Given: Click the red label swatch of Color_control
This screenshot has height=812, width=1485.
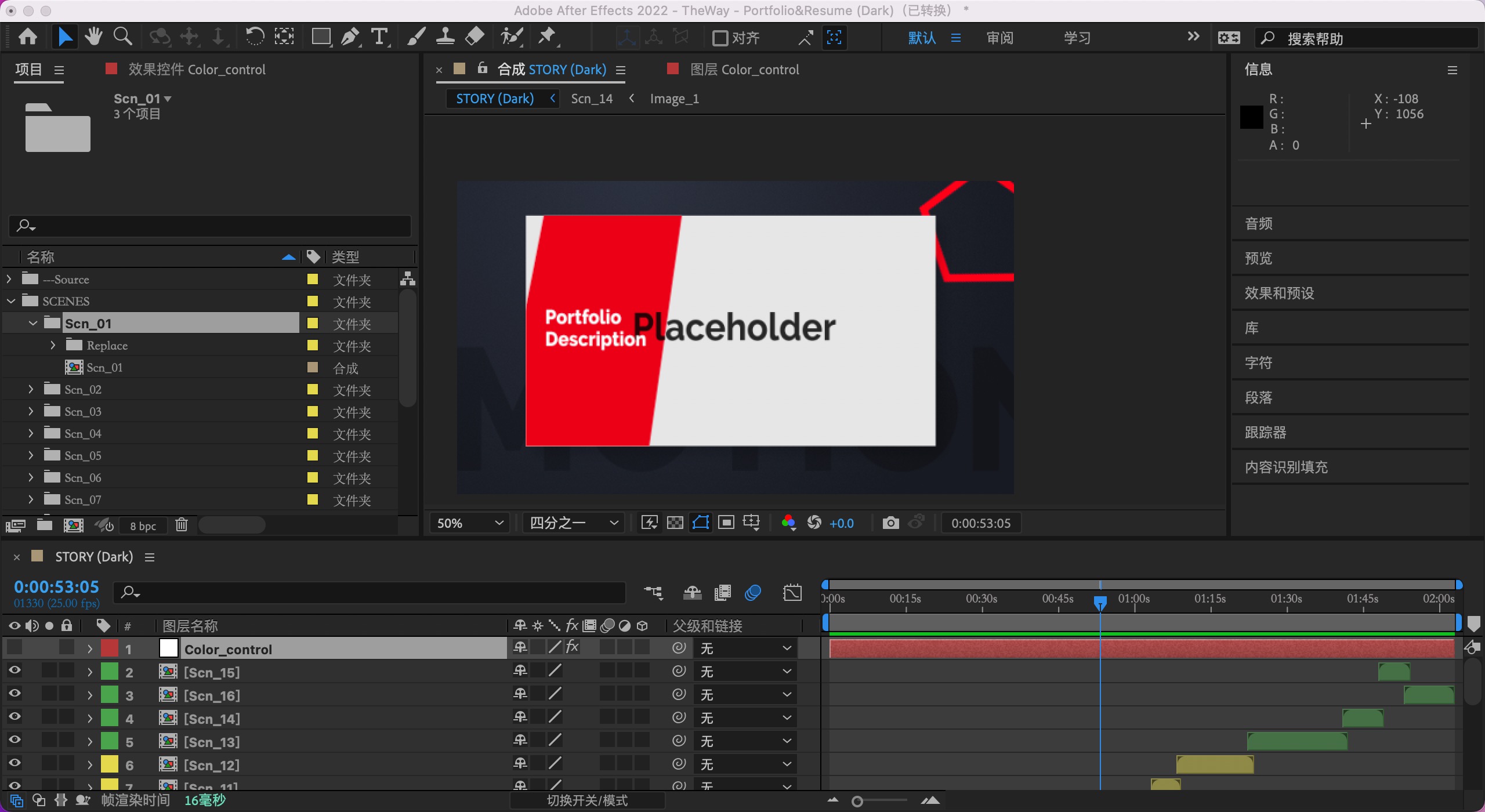Looking at the screenshot, I should click(110, 648).
